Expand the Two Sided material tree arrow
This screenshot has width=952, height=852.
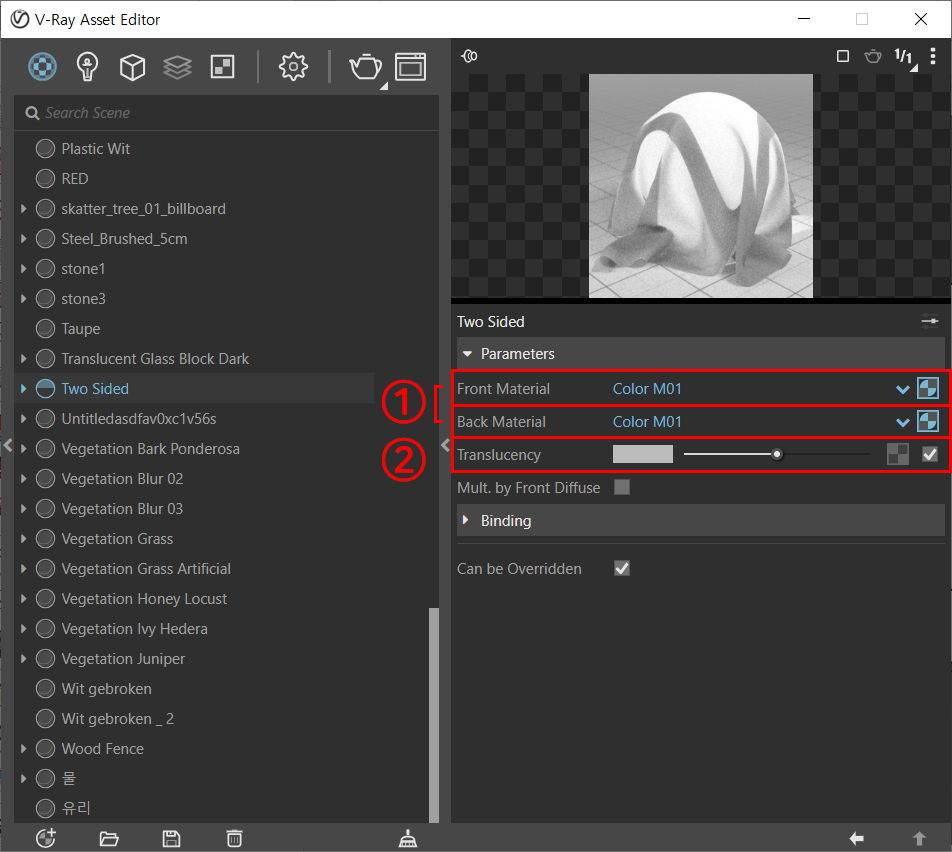click(23, 388)
